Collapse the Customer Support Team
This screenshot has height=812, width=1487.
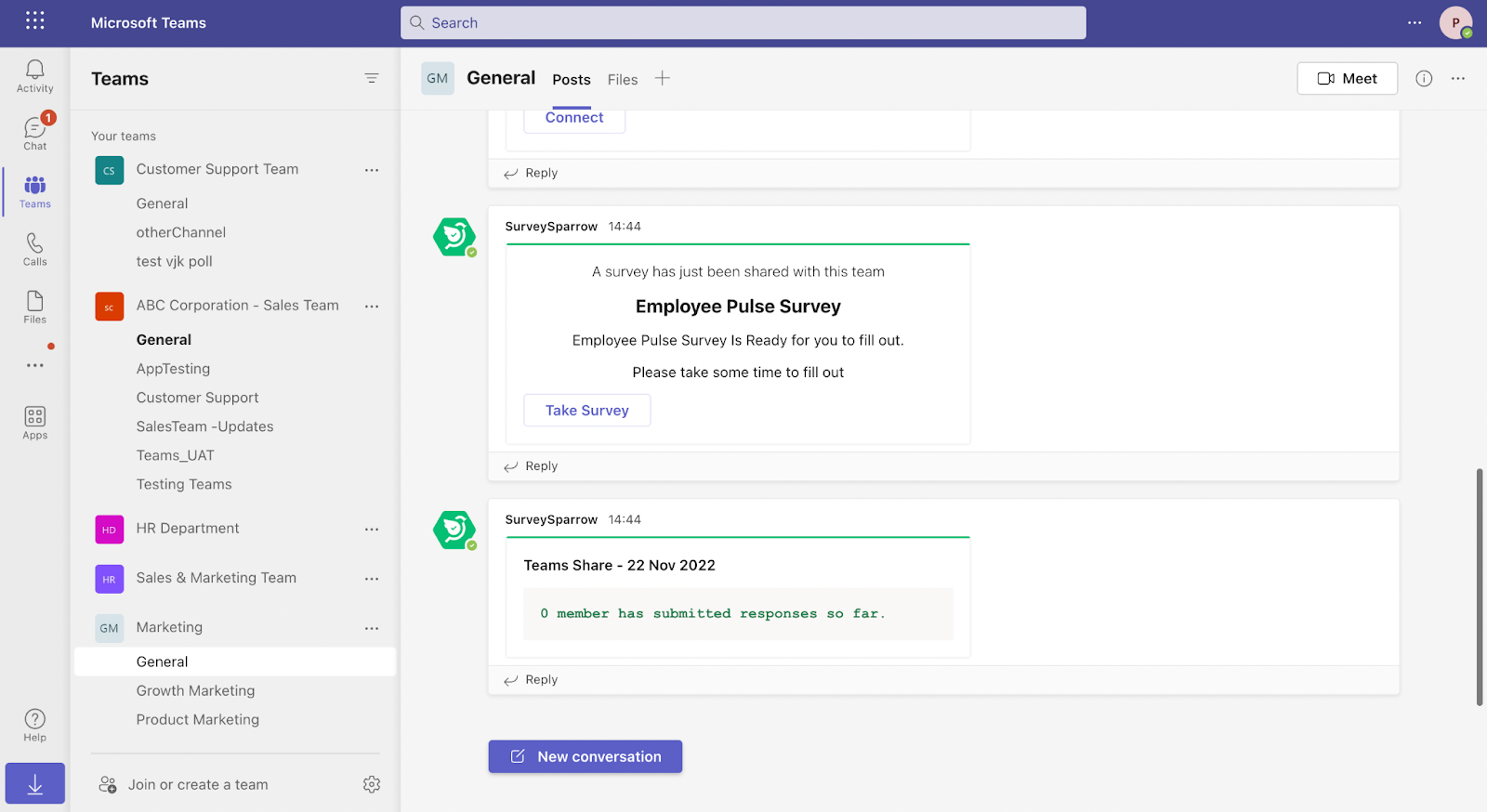pos(217,169)
